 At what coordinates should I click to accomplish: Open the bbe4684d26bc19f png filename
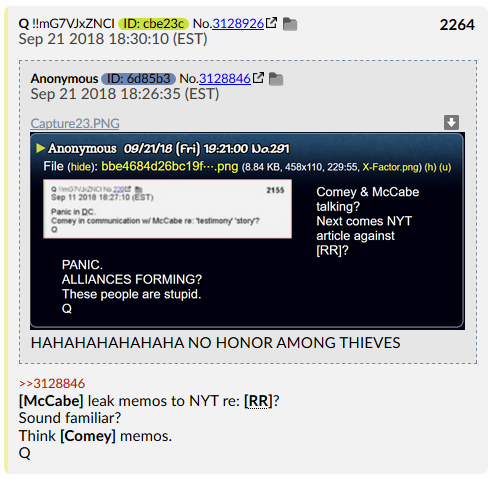tap(170, 166)
